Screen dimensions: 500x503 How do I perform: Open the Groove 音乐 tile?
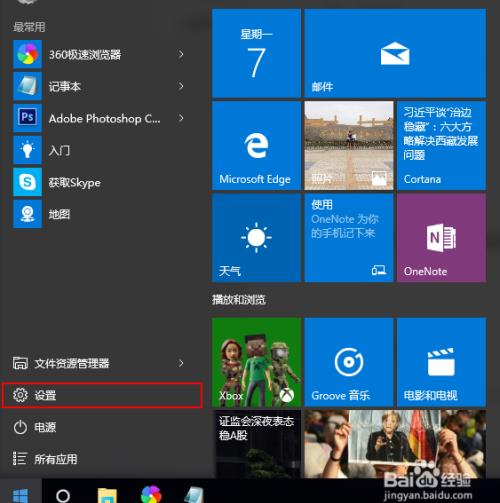pyautogui.click(x=349, y=362)
